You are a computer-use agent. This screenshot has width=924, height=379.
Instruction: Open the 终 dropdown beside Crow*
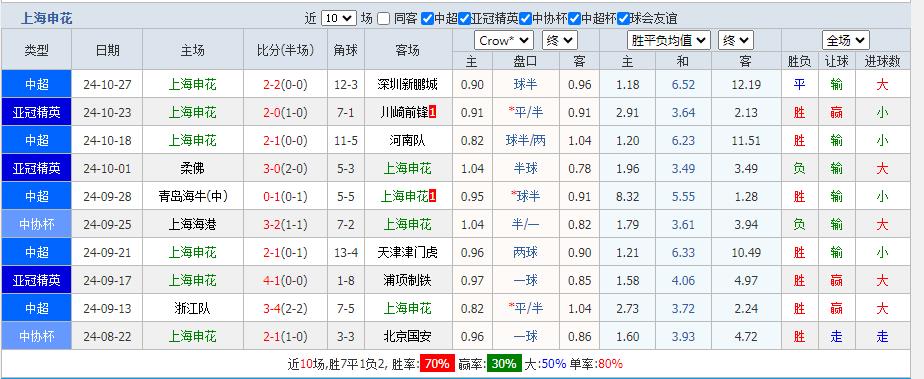(560, 41)
